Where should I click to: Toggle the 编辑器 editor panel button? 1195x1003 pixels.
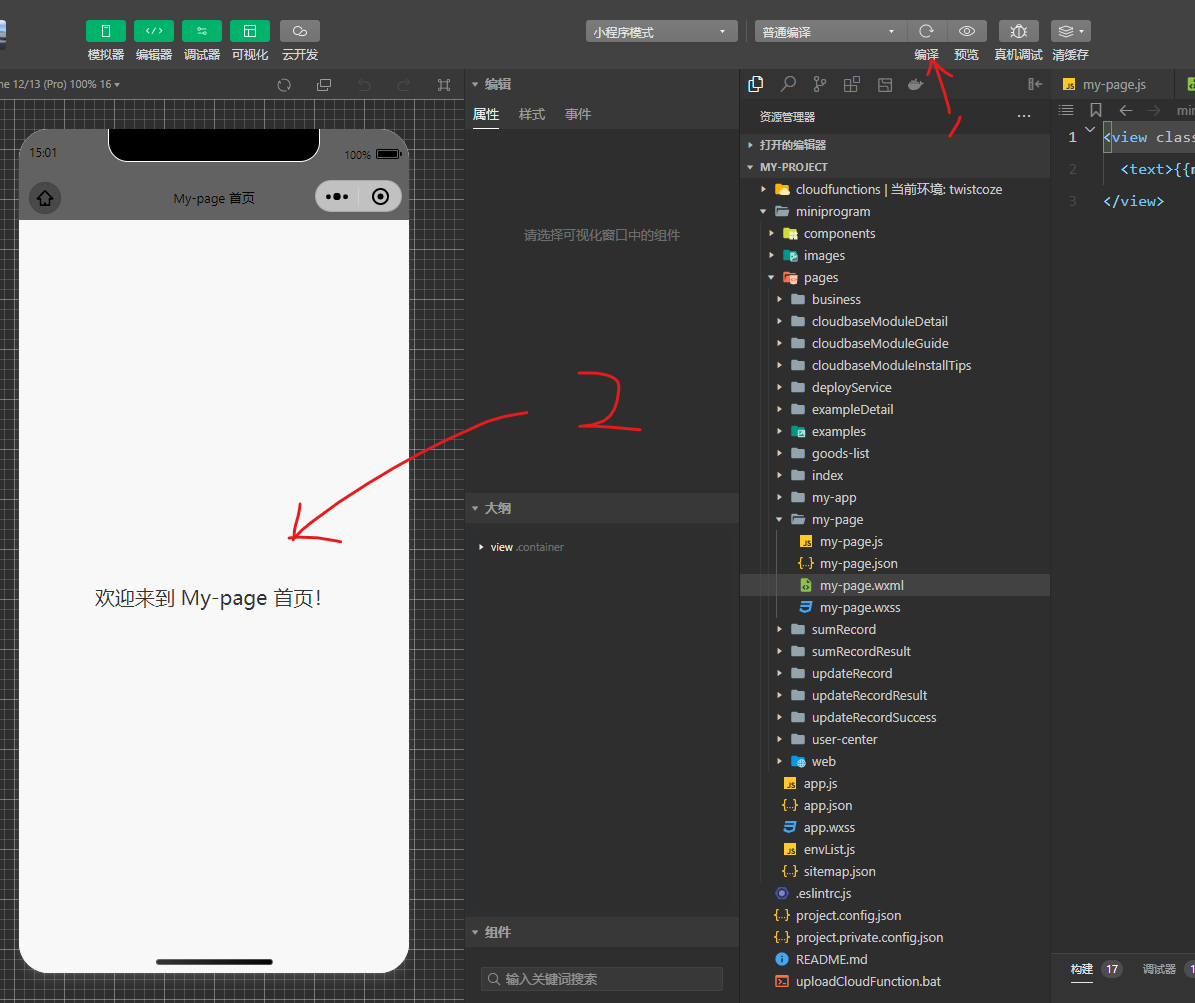pyautogui.click(x=154, y=31)
